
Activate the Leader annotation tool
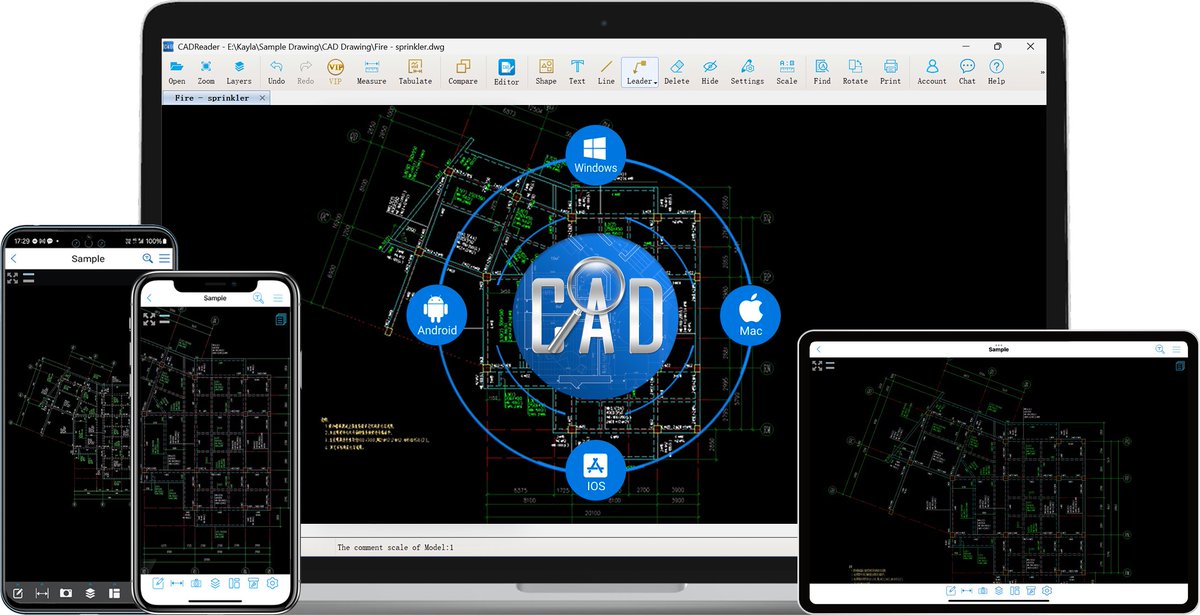coord(638,71)
